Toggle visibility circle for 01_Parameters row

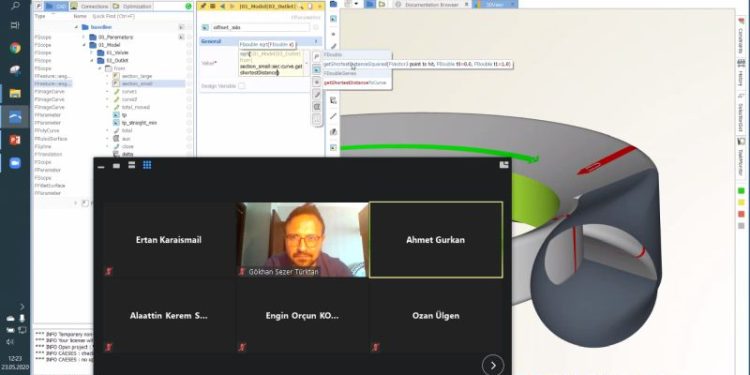189,37
